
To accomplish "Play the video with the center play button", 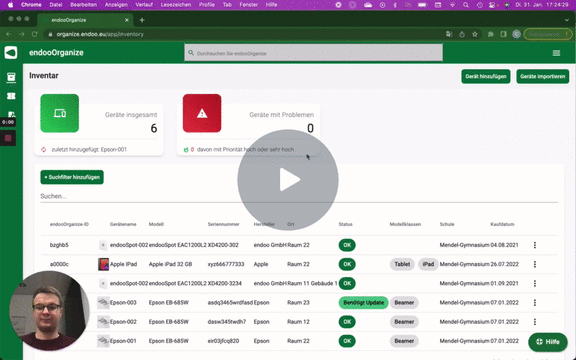I will coord(288,180).
